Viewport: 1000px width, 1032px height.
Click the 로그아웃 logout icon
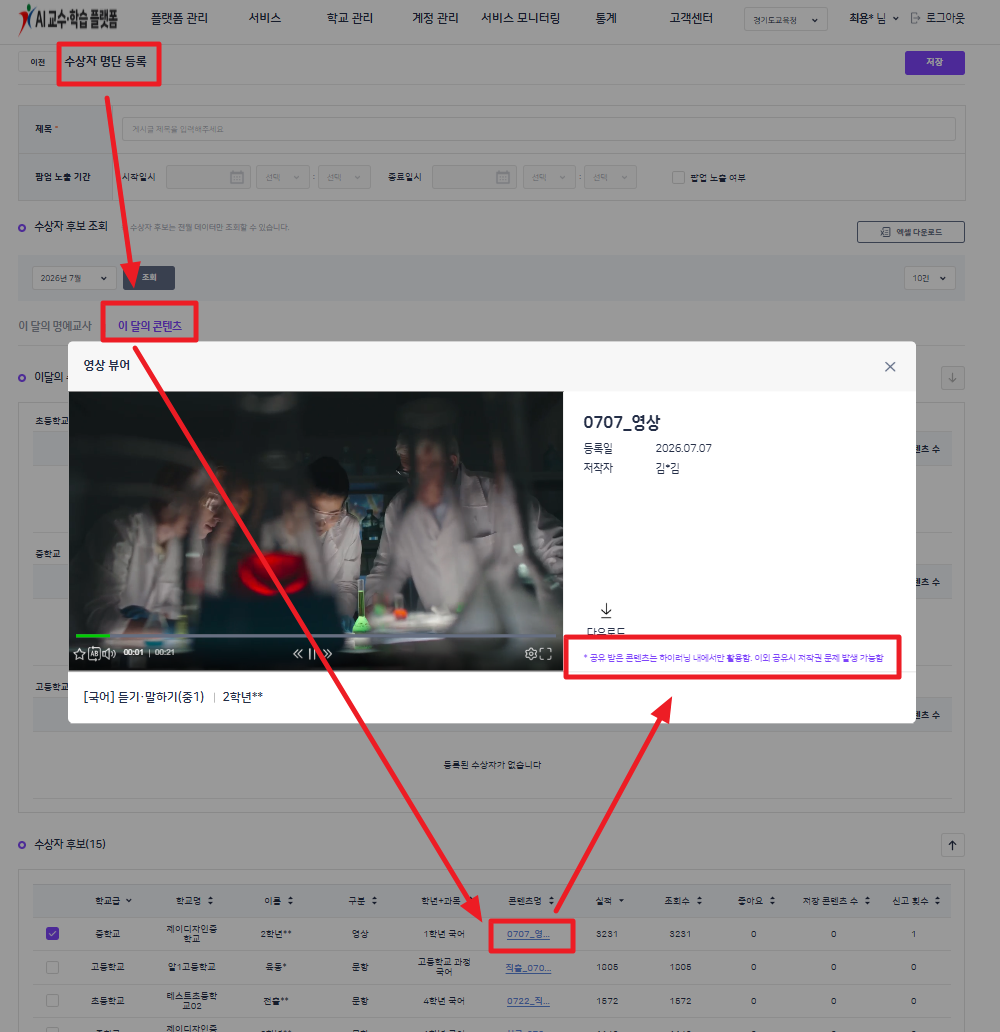(915, 18)
